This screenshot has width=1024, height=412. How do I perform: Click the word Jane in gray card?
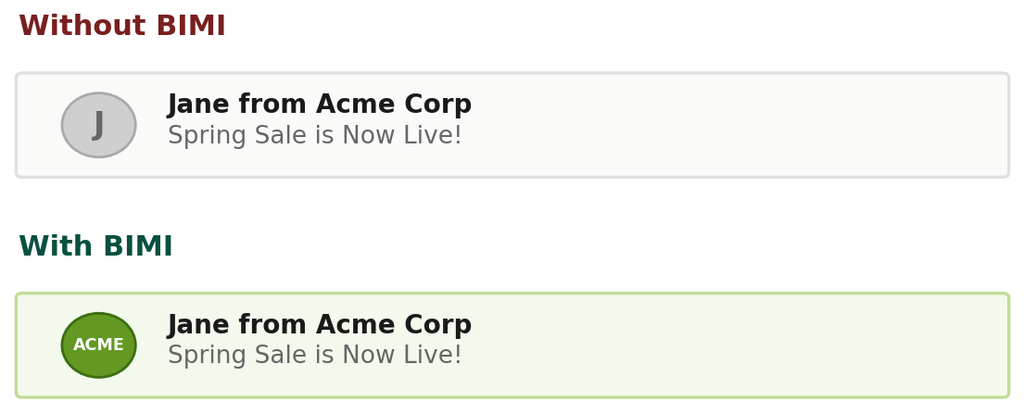pos(199,104)
